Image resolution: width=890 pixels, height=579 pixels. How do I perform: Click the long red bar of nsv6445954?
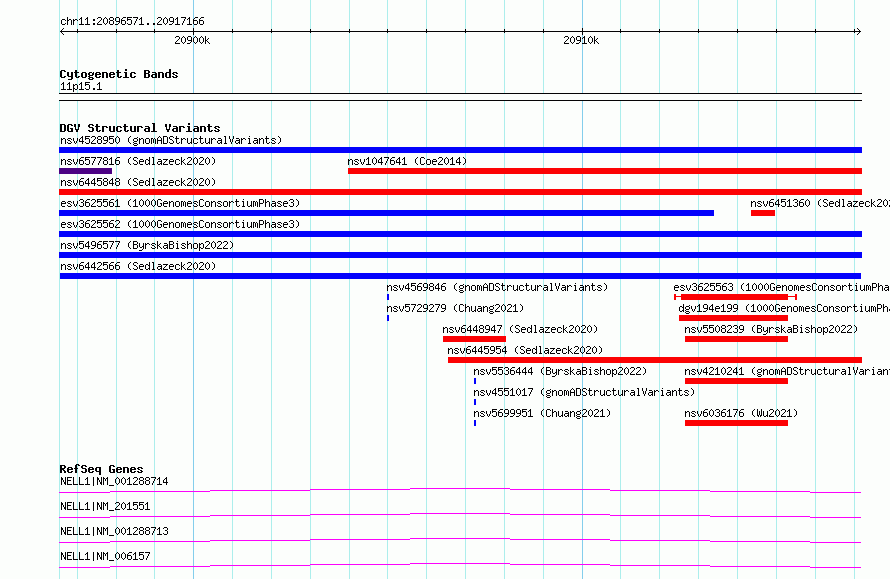coord(654,360)
